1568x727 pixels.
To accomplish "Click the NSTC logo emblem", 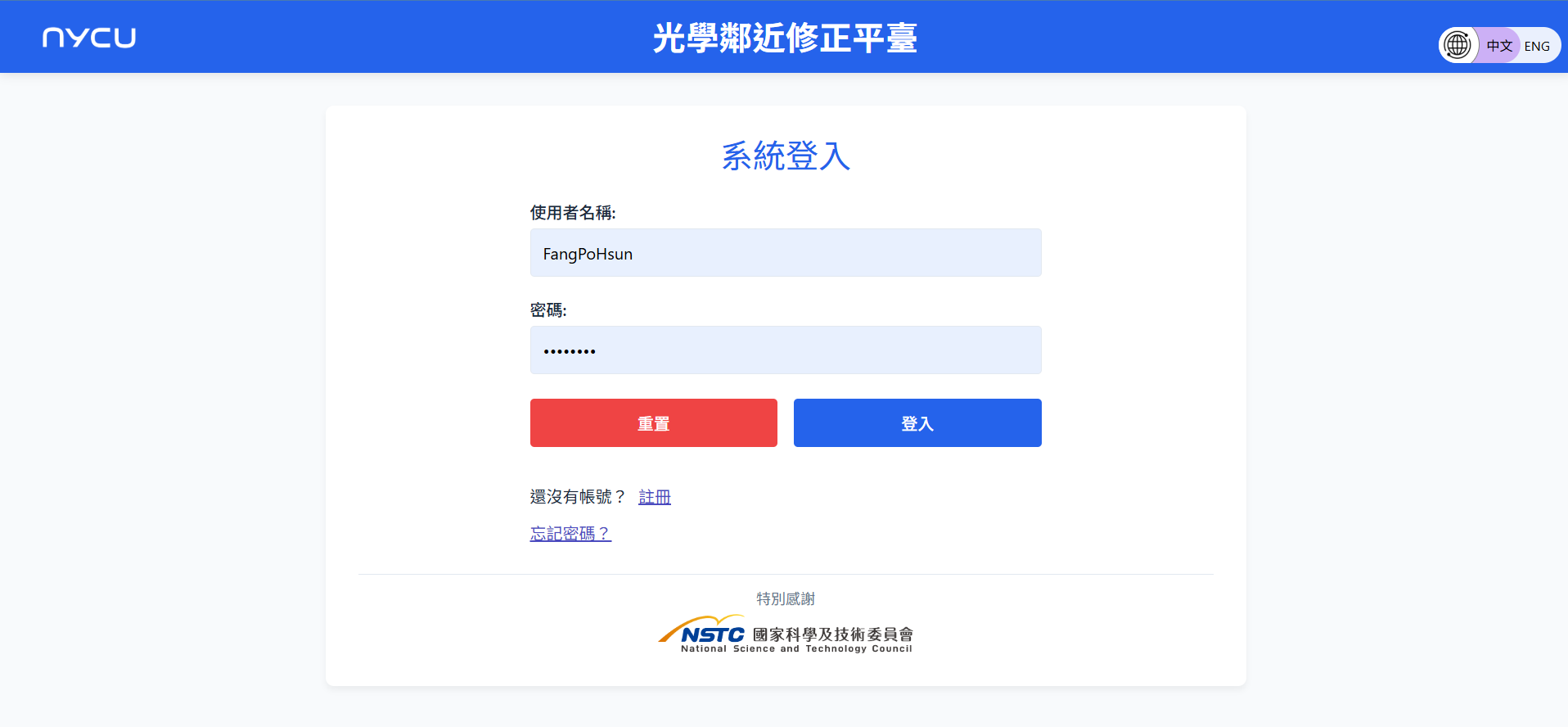I will point(702,630).
